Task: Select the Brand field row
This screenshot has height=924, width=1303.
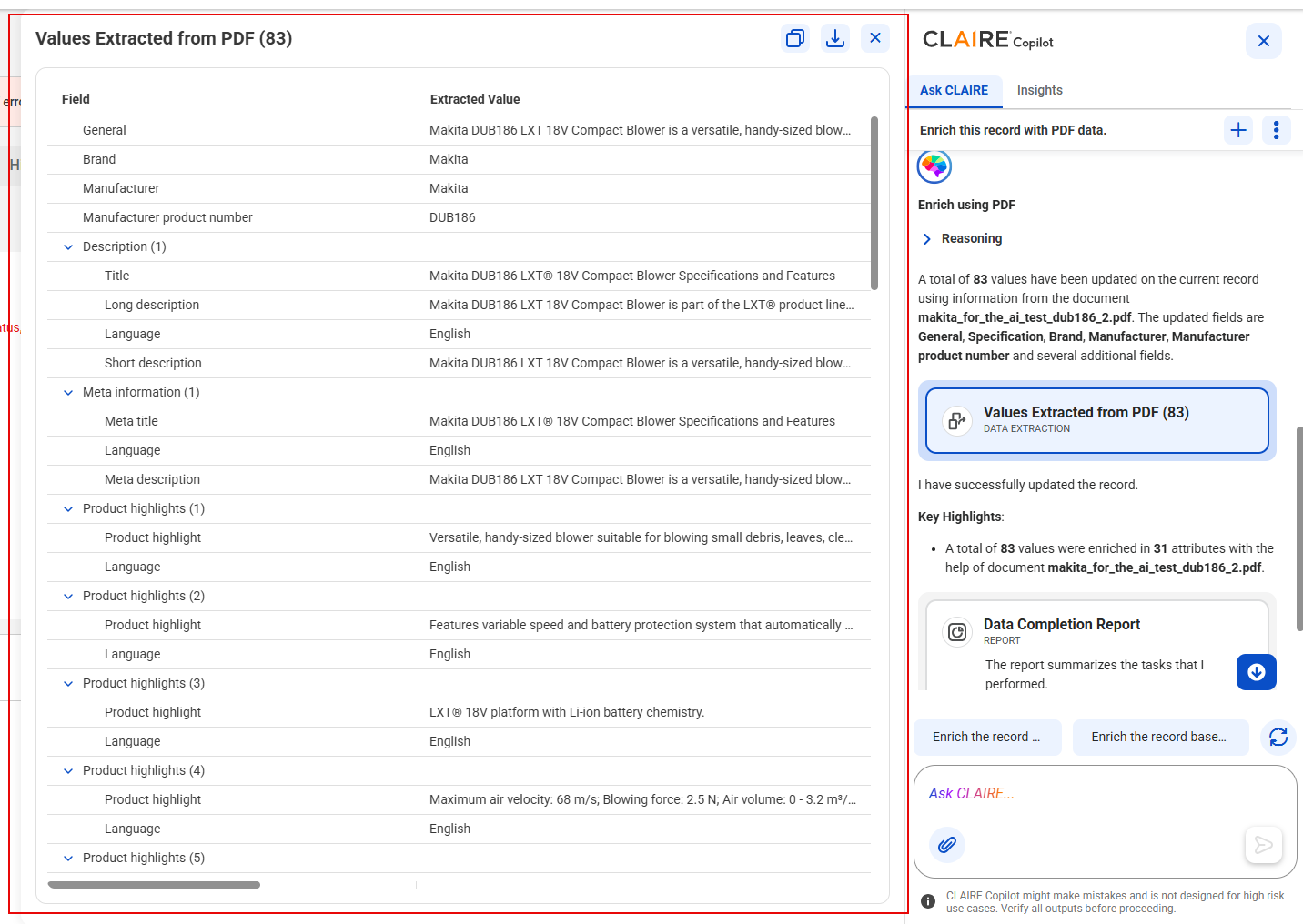Action: coord(459,159)
